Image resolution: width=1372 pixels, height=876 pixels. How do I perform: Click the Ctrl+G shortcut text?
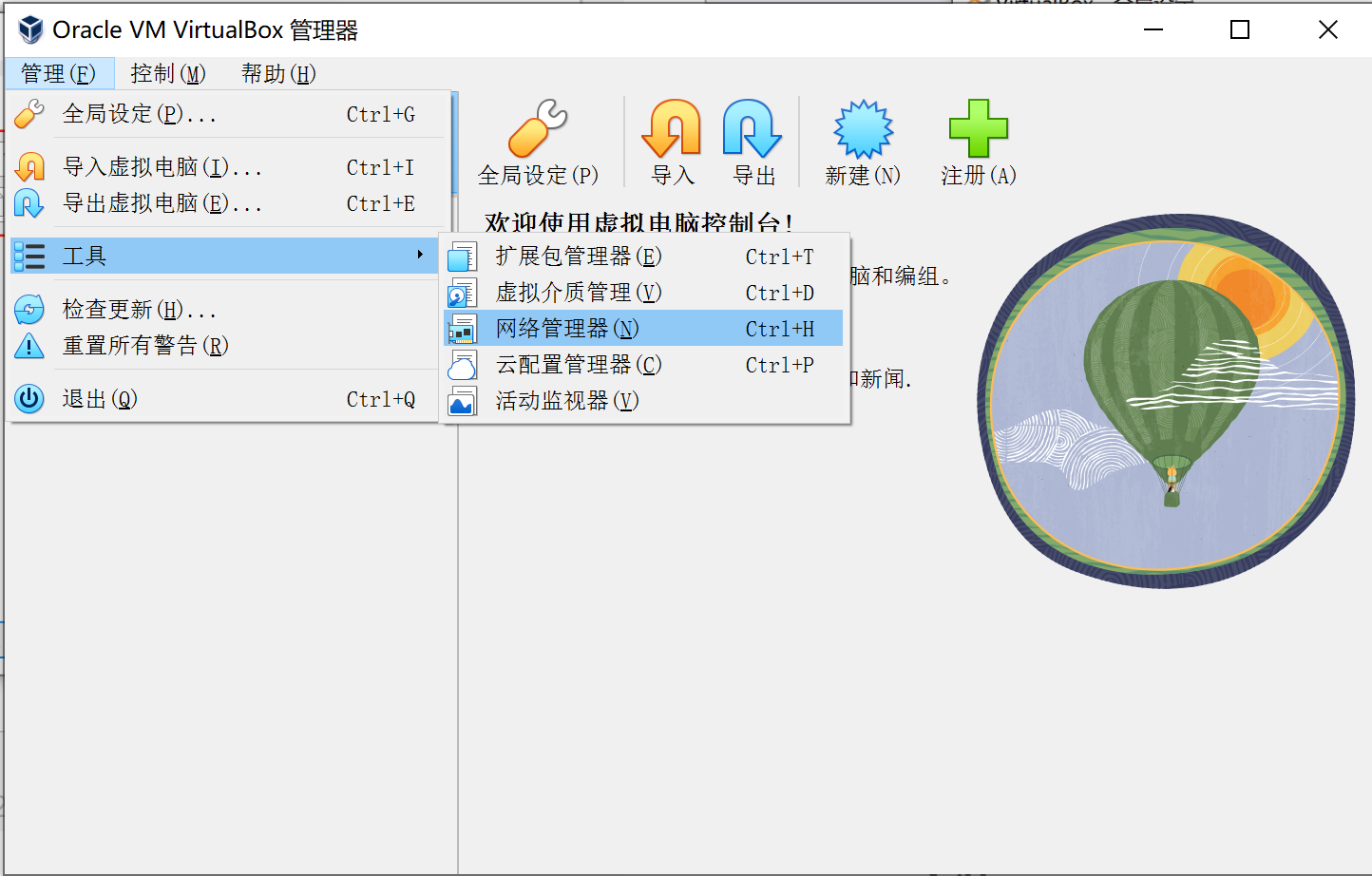click(381, 114)
